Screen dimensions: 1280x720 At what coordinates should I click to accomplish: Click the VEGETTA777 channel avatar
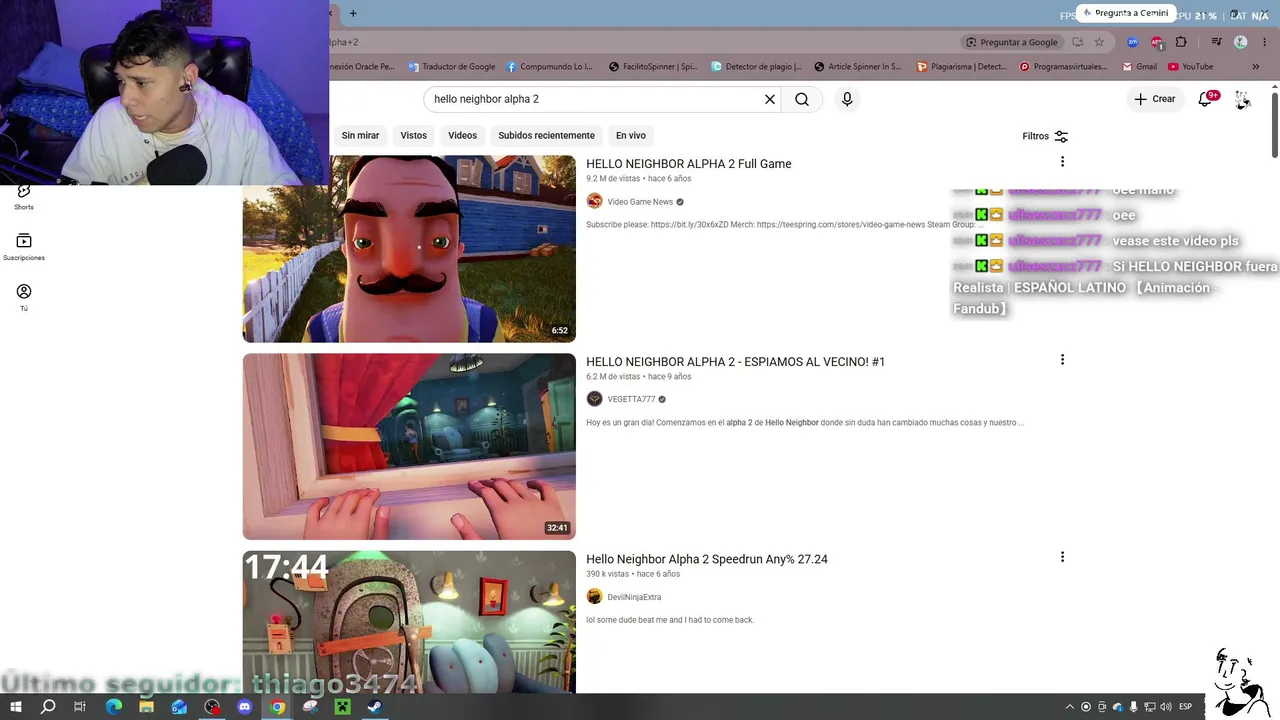tap(594, 399)
